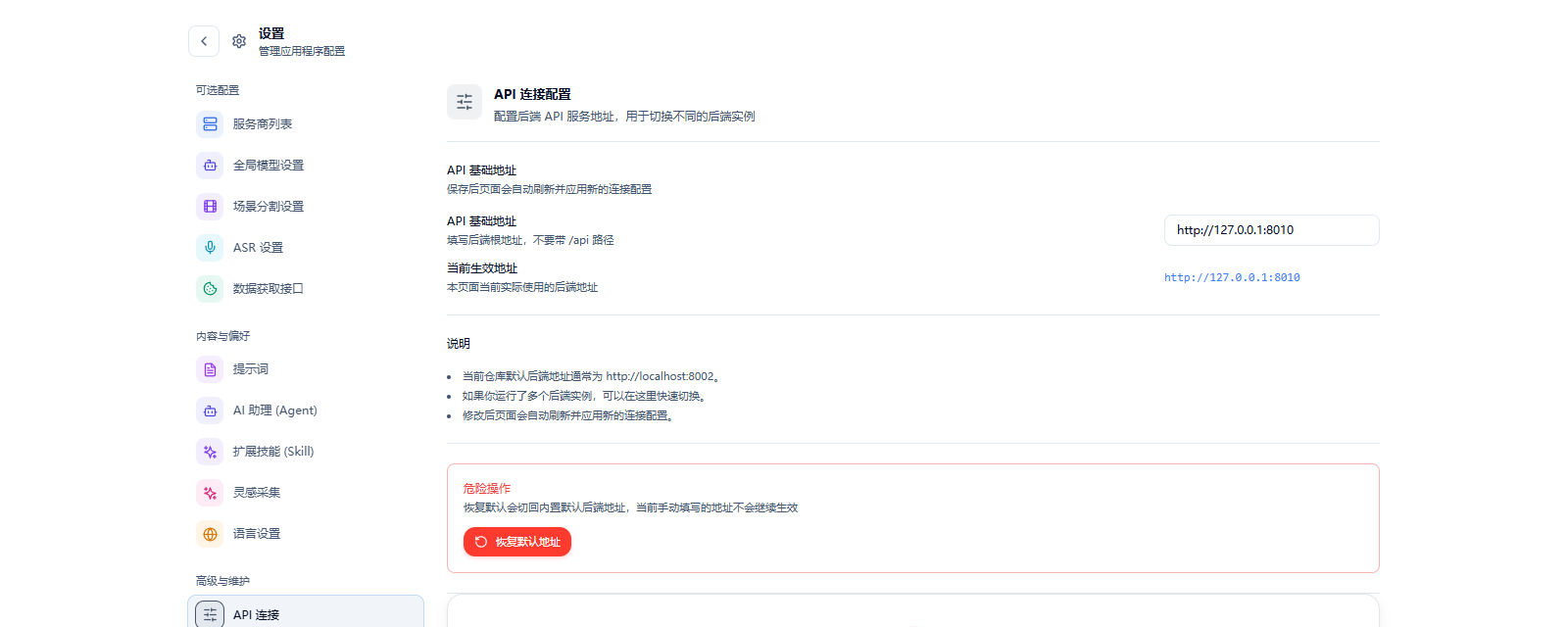Click the 说明 heading

(459, 344)
